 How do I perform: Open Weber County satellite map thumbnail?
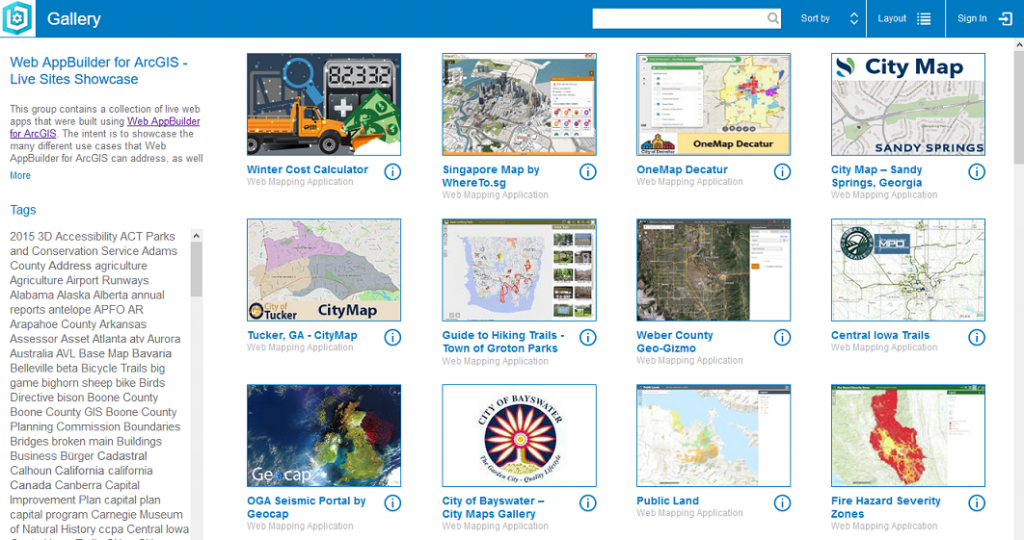click(x=714, y=270)
